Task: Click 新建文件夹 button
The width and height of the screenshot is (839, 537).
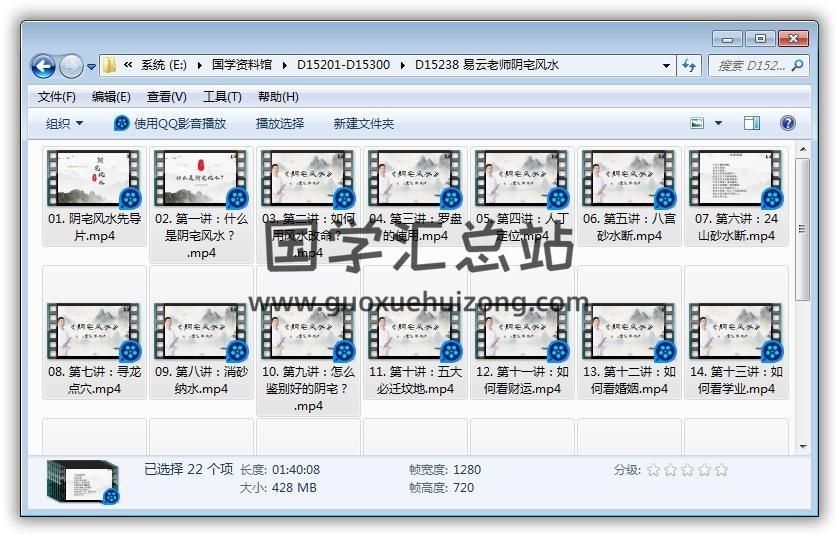Action: (x=364, y=124)
